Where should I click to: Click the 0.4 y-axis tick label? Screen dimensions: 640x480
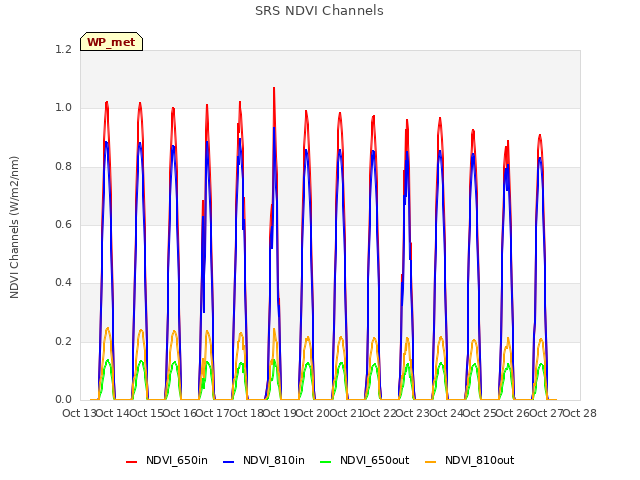coord(63,283)
